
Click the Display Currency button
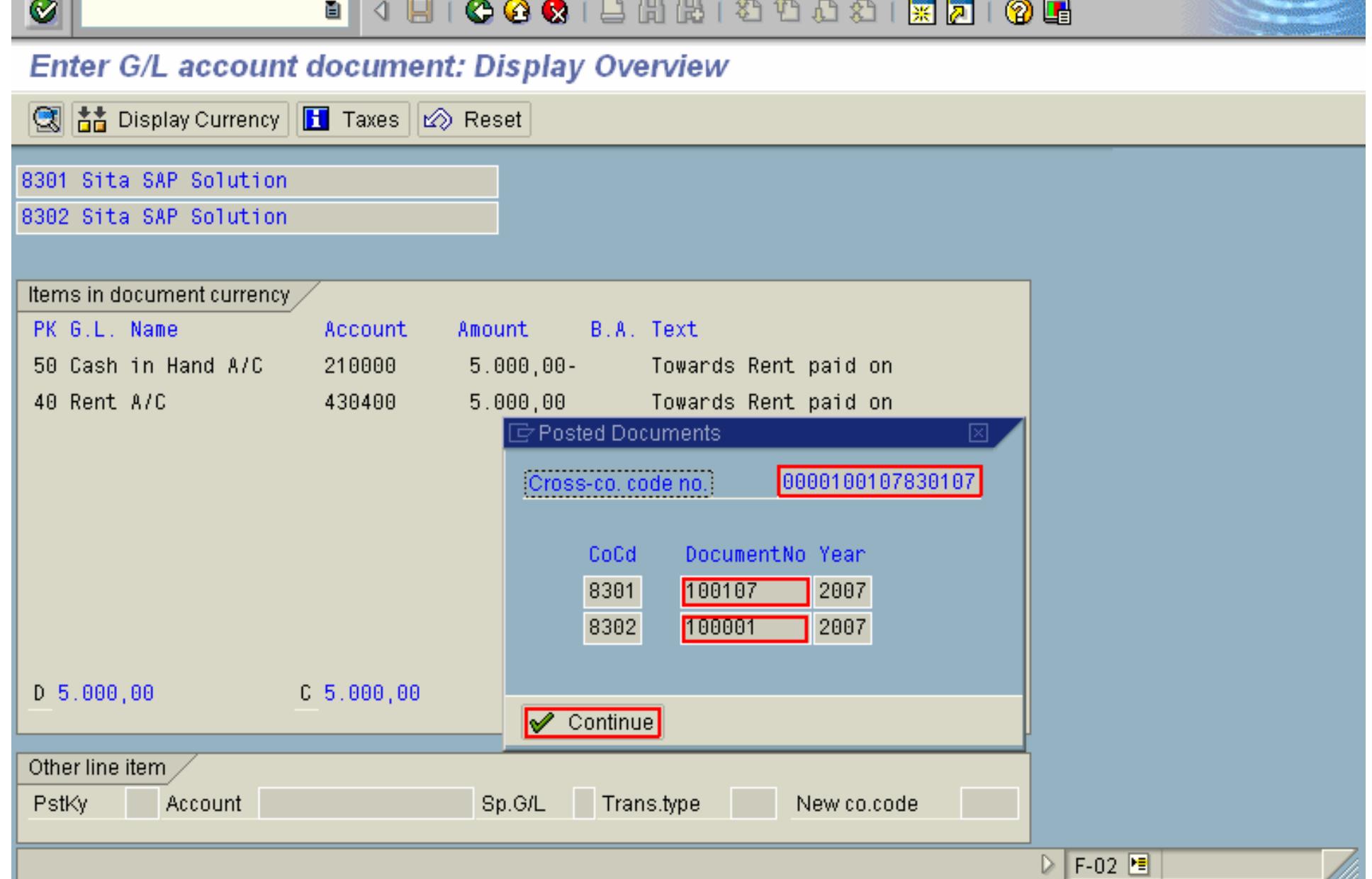(180, 119)
